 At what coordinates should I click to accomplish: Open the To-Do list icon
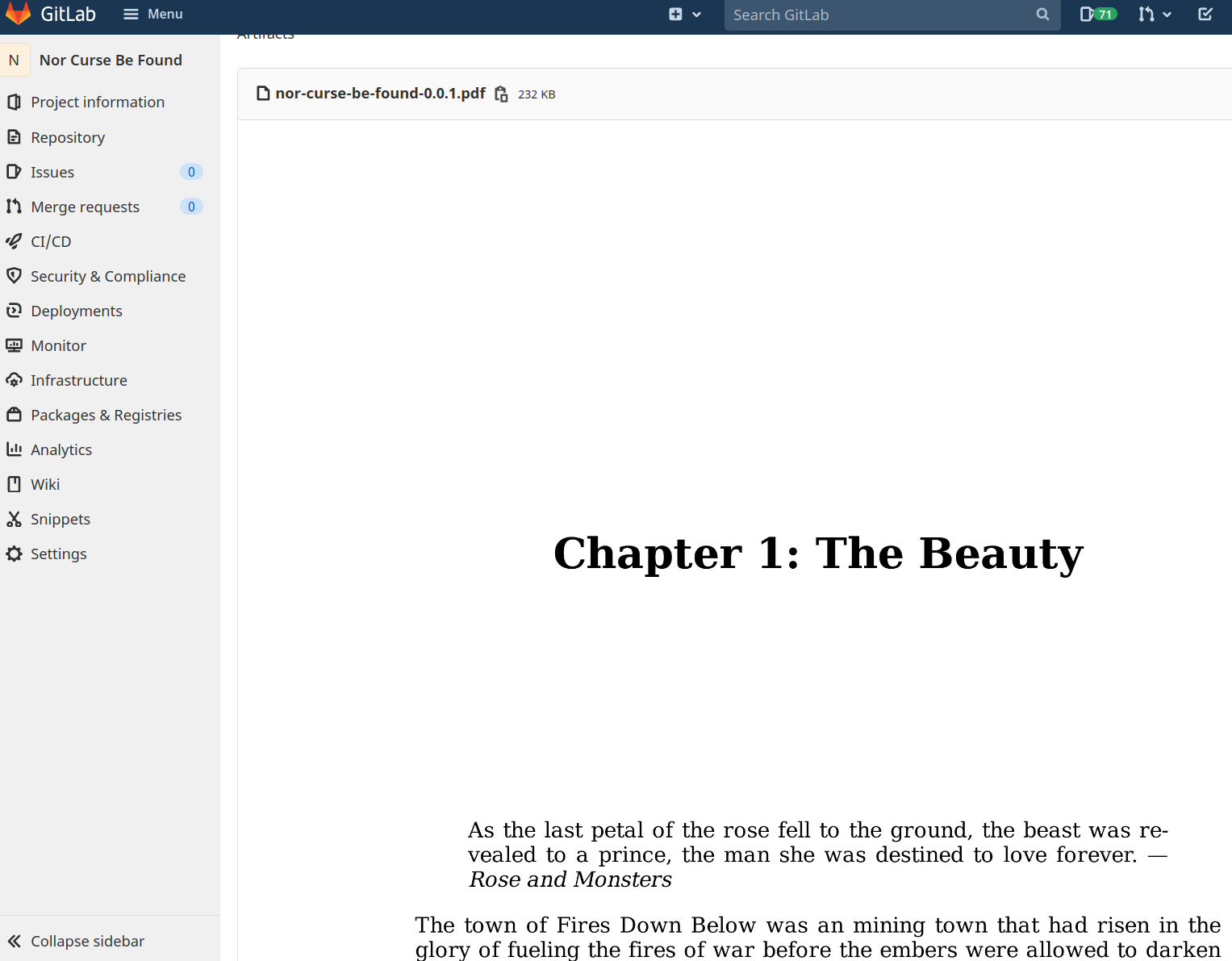pyautogui.click(x=1205, y=15)
